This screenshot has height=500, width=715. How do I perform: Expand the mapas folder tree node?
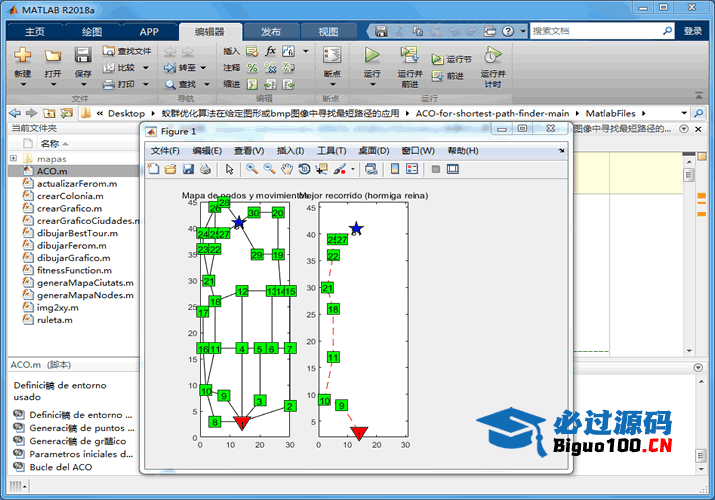coord(13,159)
